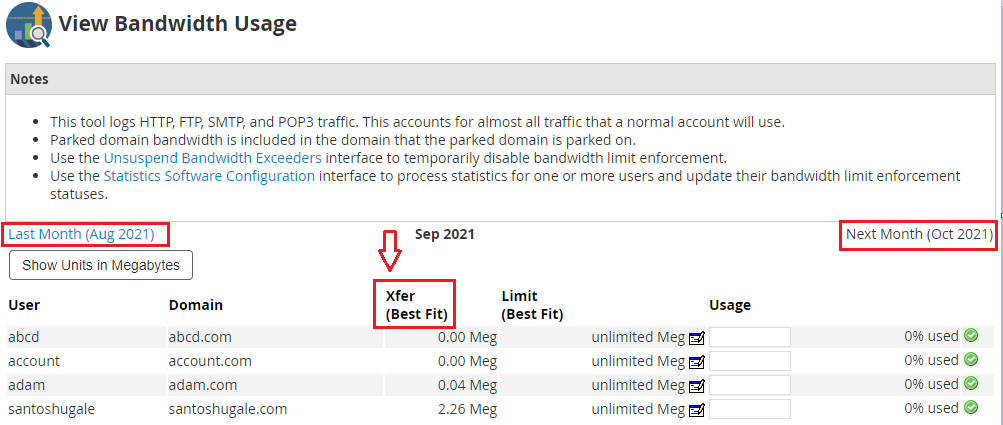The height and width of the screenshot is (425, 1003).
Task: Go to Next Month (Oct 2021)
Action: [x=919, y=234]
